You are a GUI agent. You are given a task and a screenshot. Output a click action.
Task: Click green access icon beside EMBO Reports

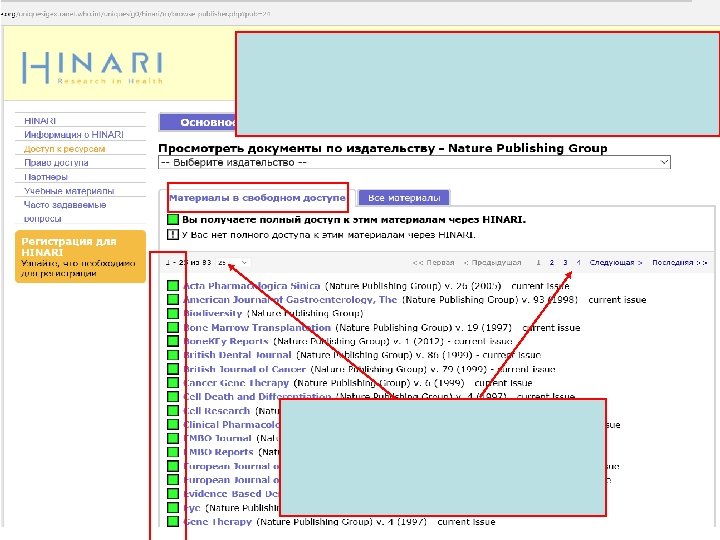(x=173, y=452)
